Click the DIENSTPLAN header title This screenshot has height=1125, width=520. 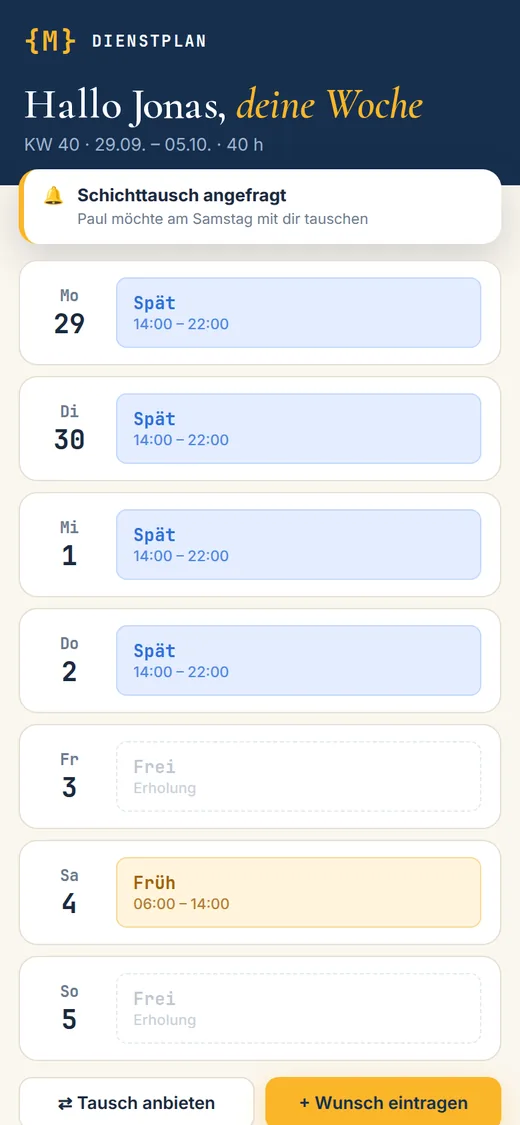[x=149, y=41]
